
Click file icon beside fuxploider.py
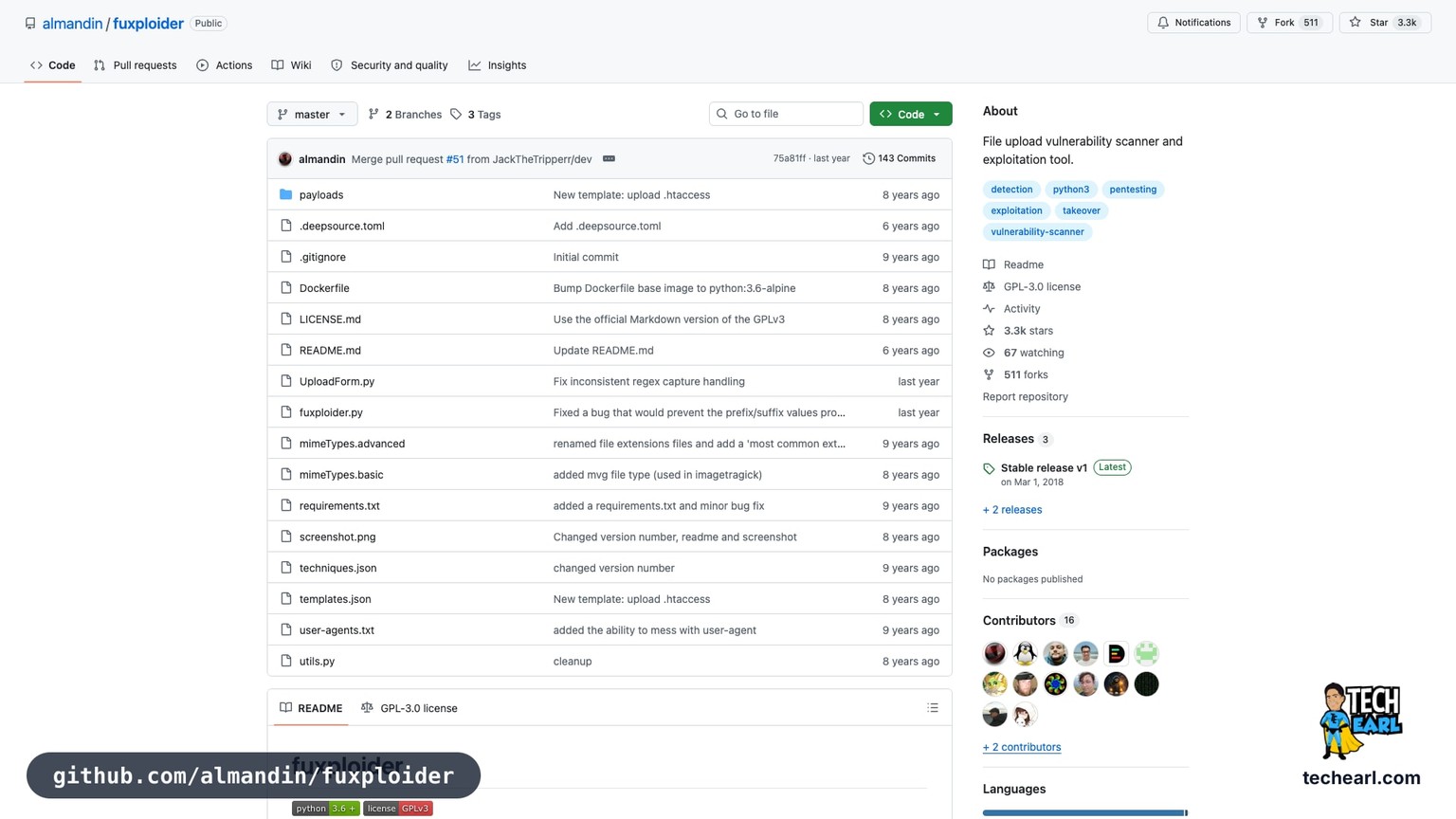tap(285, 412)
